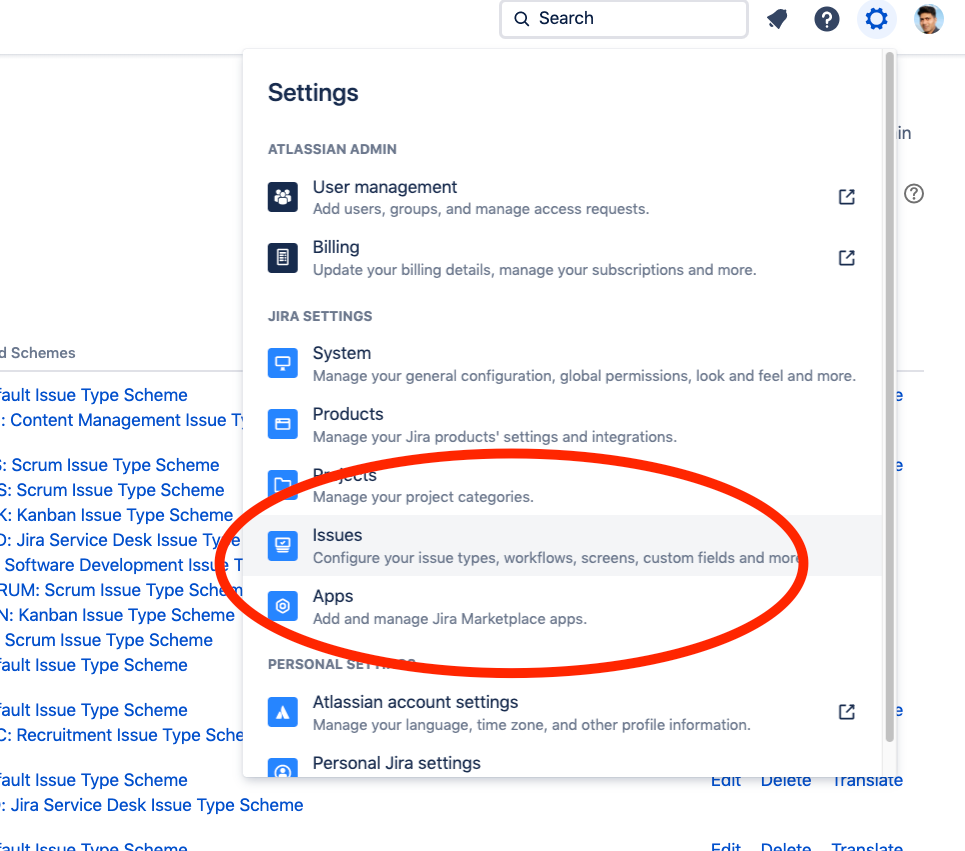The height and width of the screenshot is (851, 965).
Task: Open the notifications megaphone icon
Action: point(777,19)
